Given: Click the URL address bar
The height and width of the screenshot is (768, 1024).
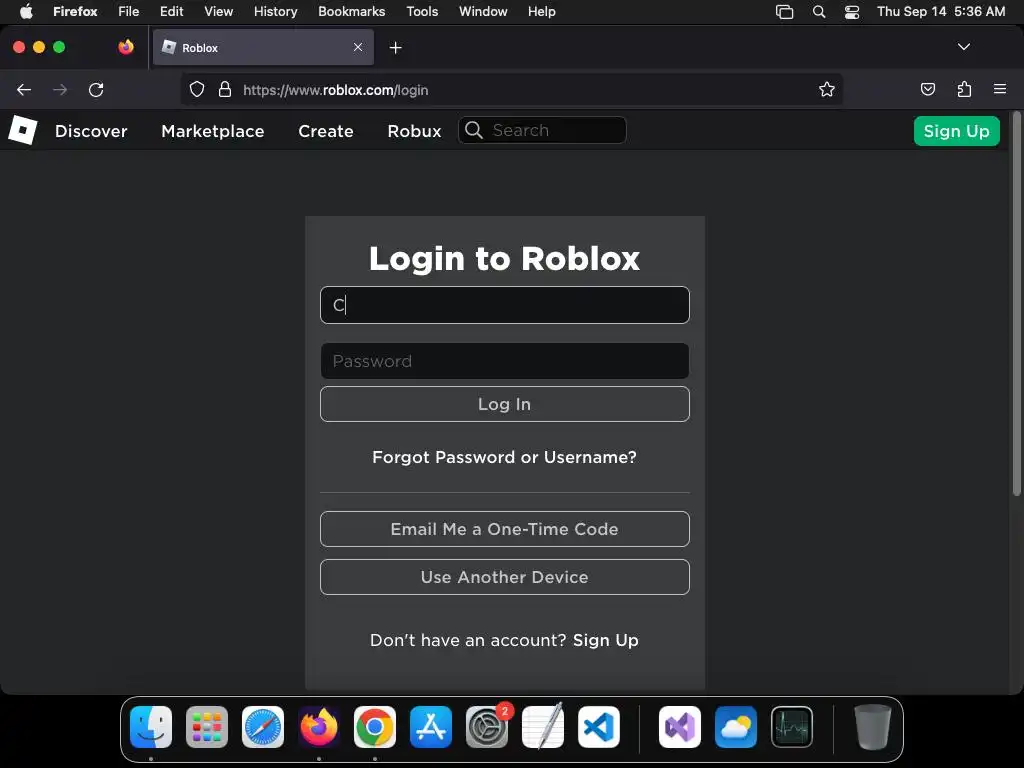Looking at the screenshot, I should 512,89.
